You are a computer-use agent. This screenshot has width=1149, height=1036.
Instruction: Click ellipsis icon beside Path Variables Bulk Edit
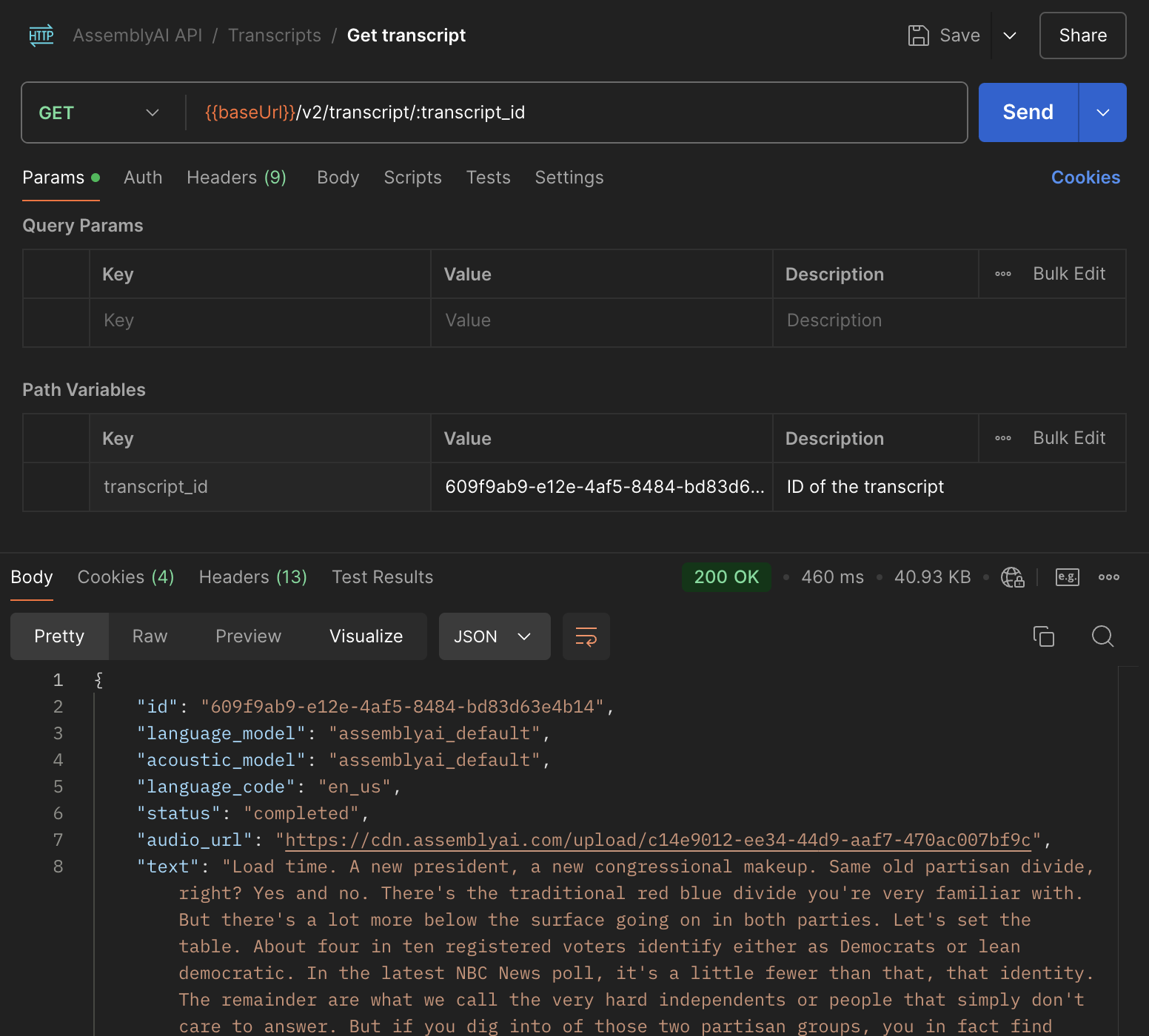[1002, 437]
